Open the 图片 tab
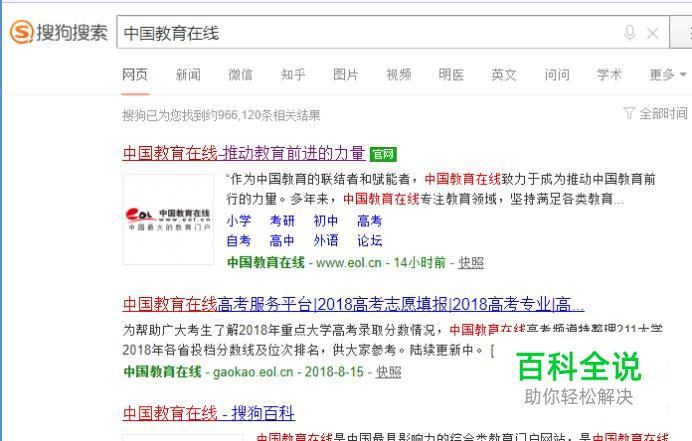The height and width of the screenshot is (441, 692). coord(346,75)
